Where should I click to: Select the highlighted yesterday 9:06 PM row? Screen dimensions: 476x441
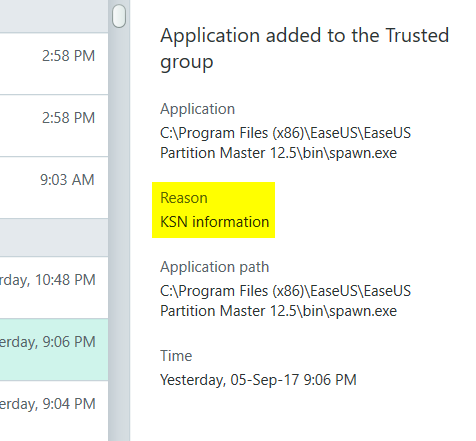pyautogui.click(x=54, y=349)
